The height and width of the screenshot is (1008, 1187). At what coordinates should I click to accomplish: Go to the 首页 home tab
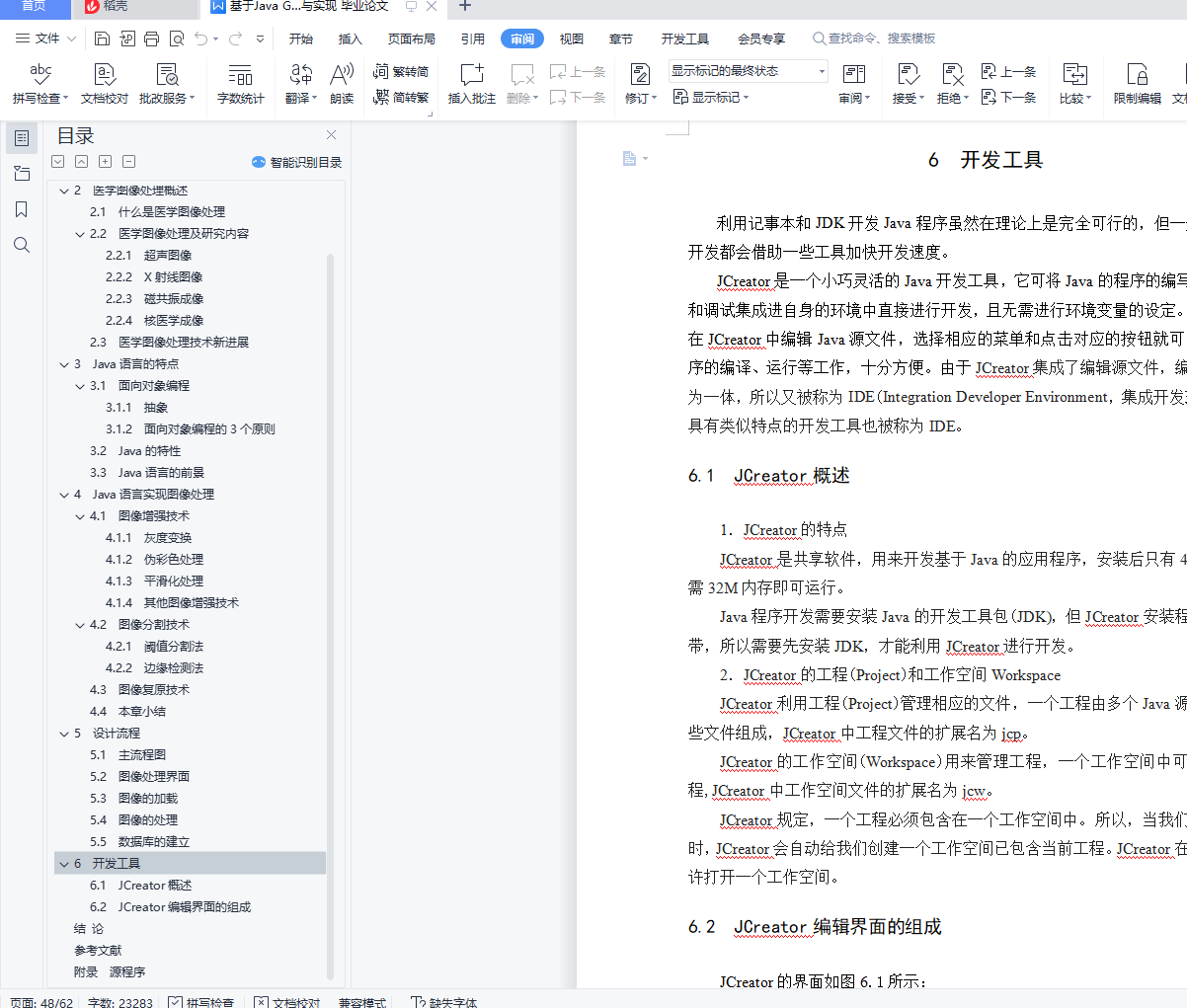coord(35,8)
